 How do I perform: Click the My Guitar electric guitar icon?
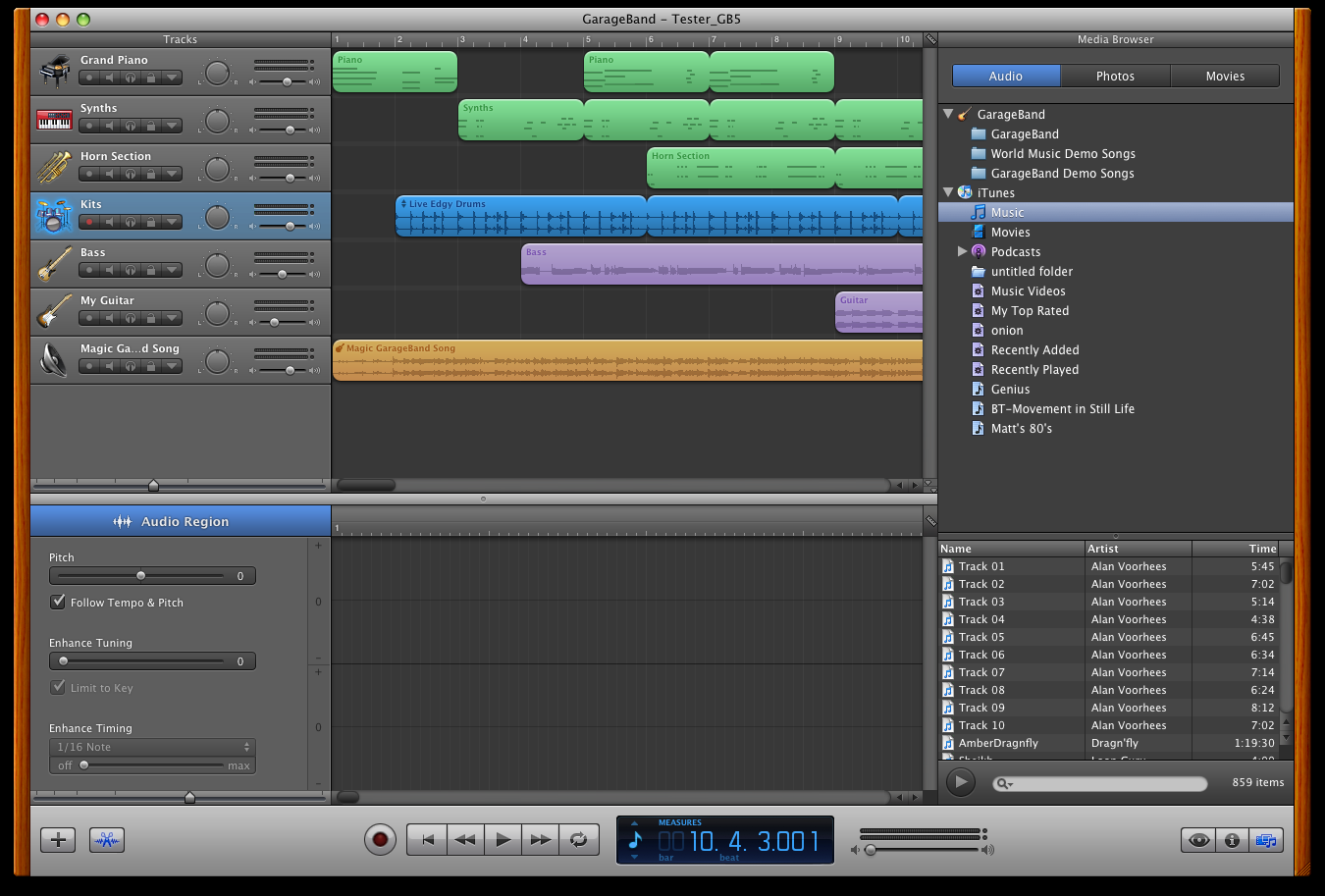[x=54, y=312]
